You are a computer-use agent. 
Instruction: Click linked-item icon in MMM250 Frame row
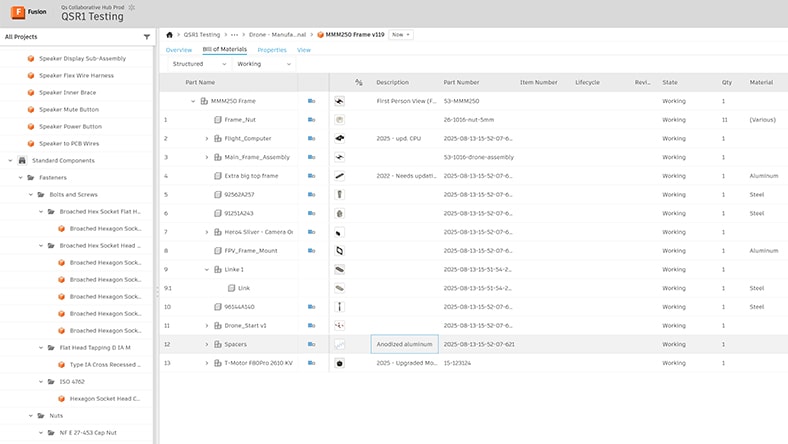pyautogui.click(x=312, y=101)
